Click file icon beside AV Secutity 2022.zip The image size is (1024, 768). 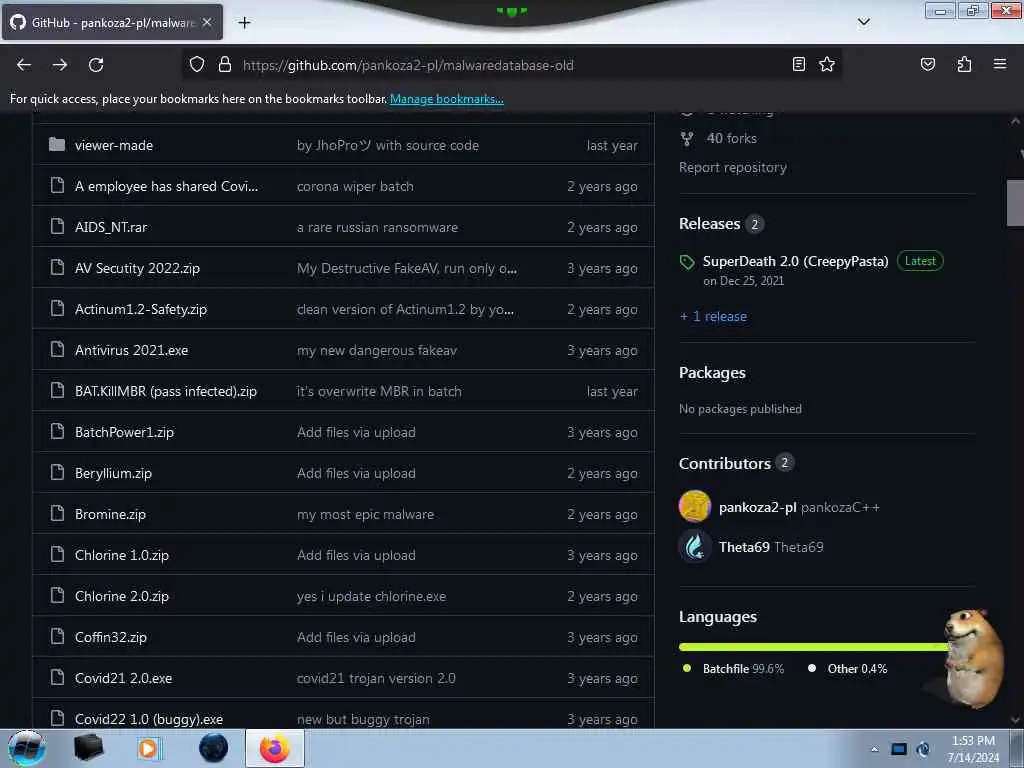(x=57, y=267)
